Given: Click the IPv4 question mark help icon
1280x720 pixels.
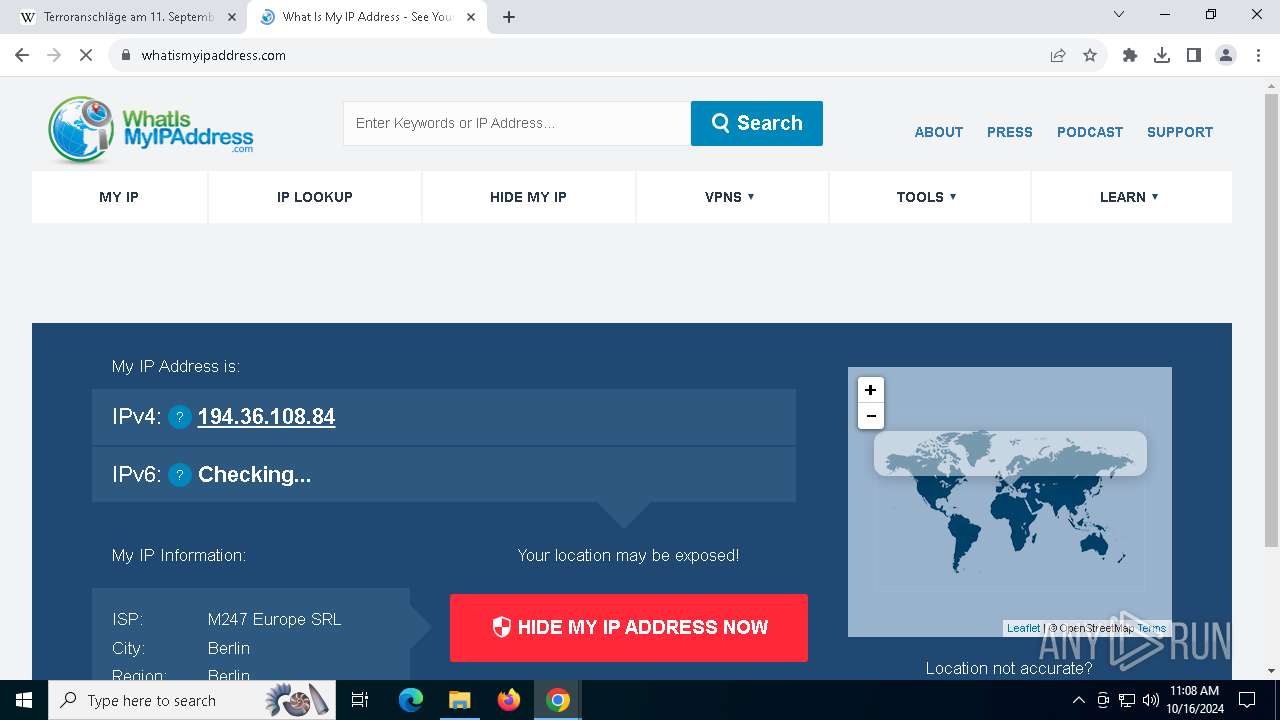Looking at the screenshot, I should [180, 417].
